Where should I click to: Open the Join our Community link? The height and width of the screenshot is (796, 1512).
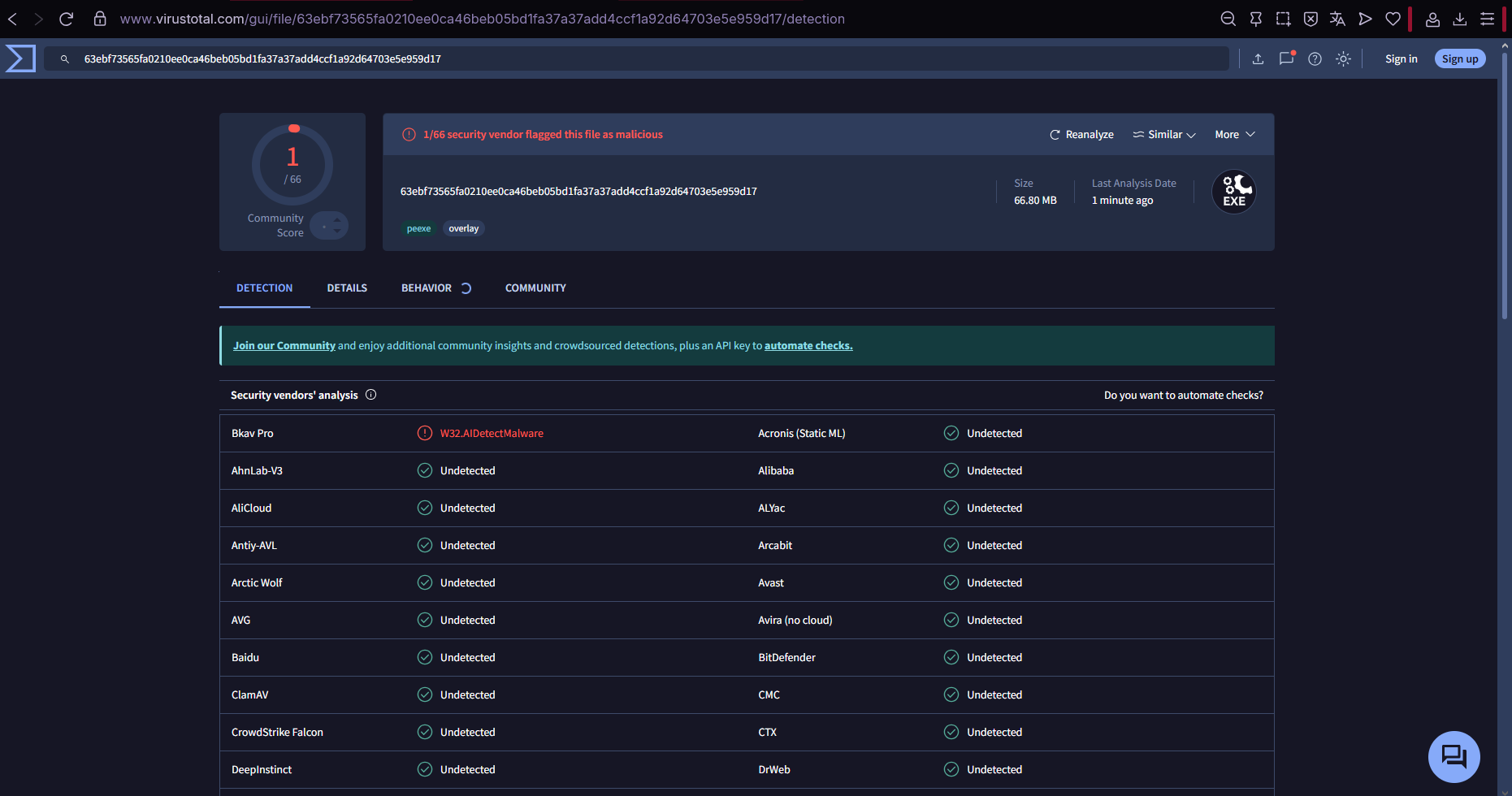[x=284, y=345]
